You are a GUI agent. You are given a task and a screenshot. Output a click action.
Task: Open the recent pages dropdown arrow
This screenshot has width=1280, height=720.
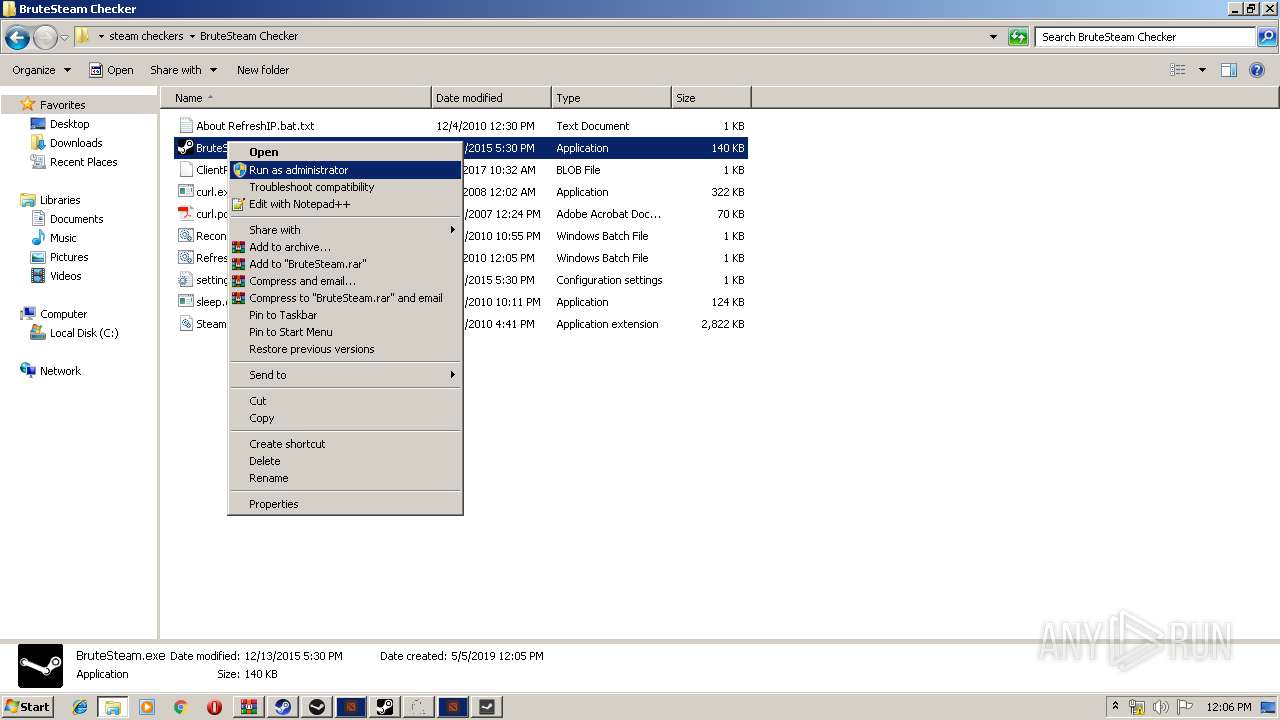[x=65, y=37]
